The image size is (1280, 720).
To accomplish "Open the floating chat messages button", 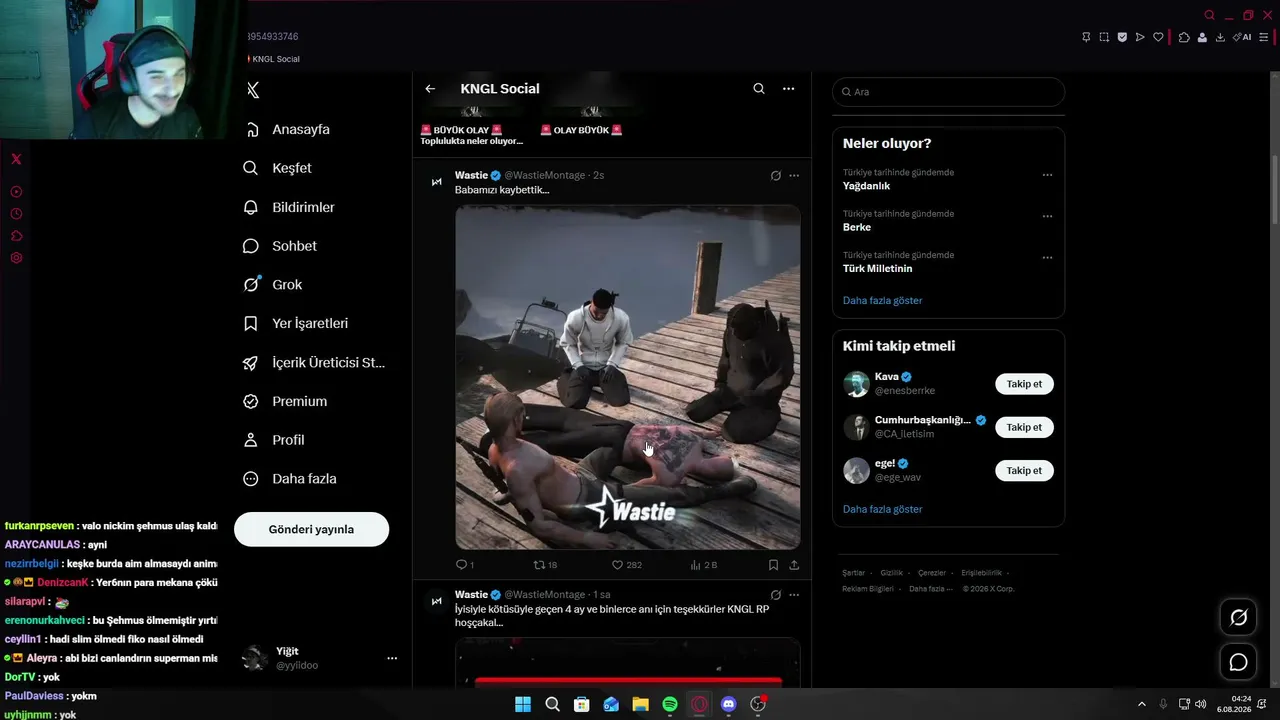I will [x=1238, y=662].
